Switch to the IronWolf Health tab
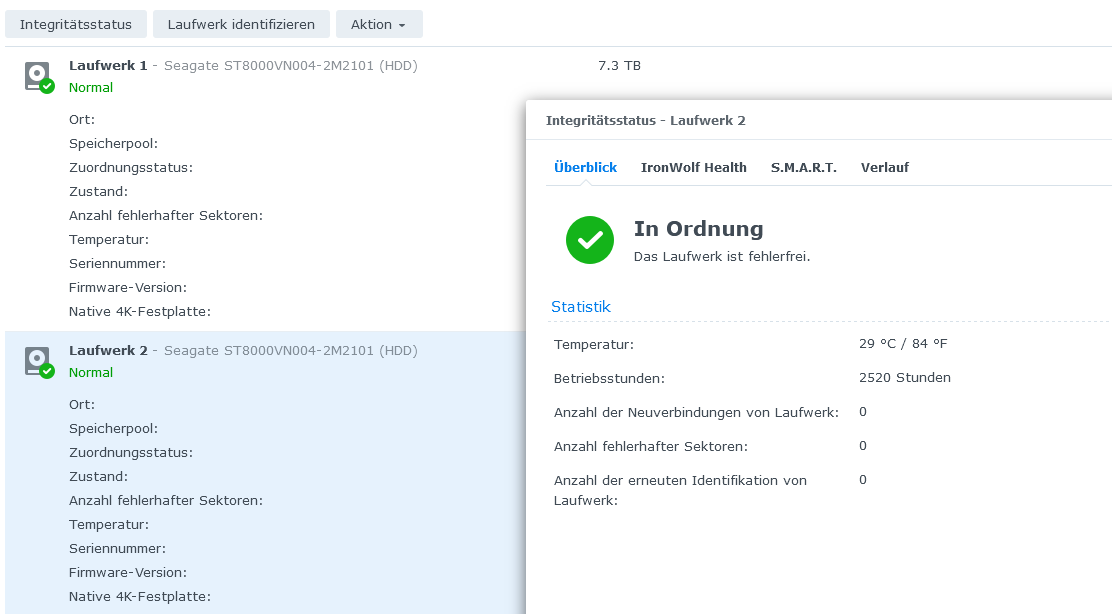Image resolution: width=1112 pixels, height=614 pixels. [x=694, y=167]
